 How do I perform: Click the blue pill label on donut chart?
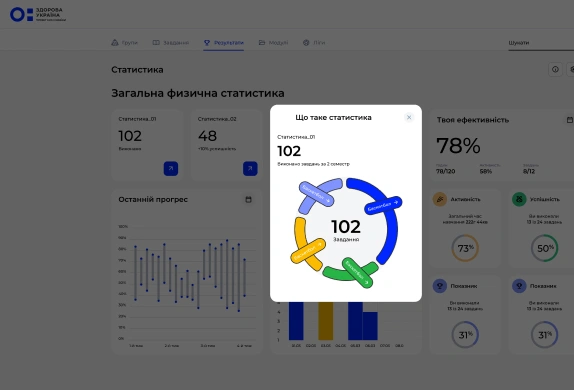tap(383, 205)
